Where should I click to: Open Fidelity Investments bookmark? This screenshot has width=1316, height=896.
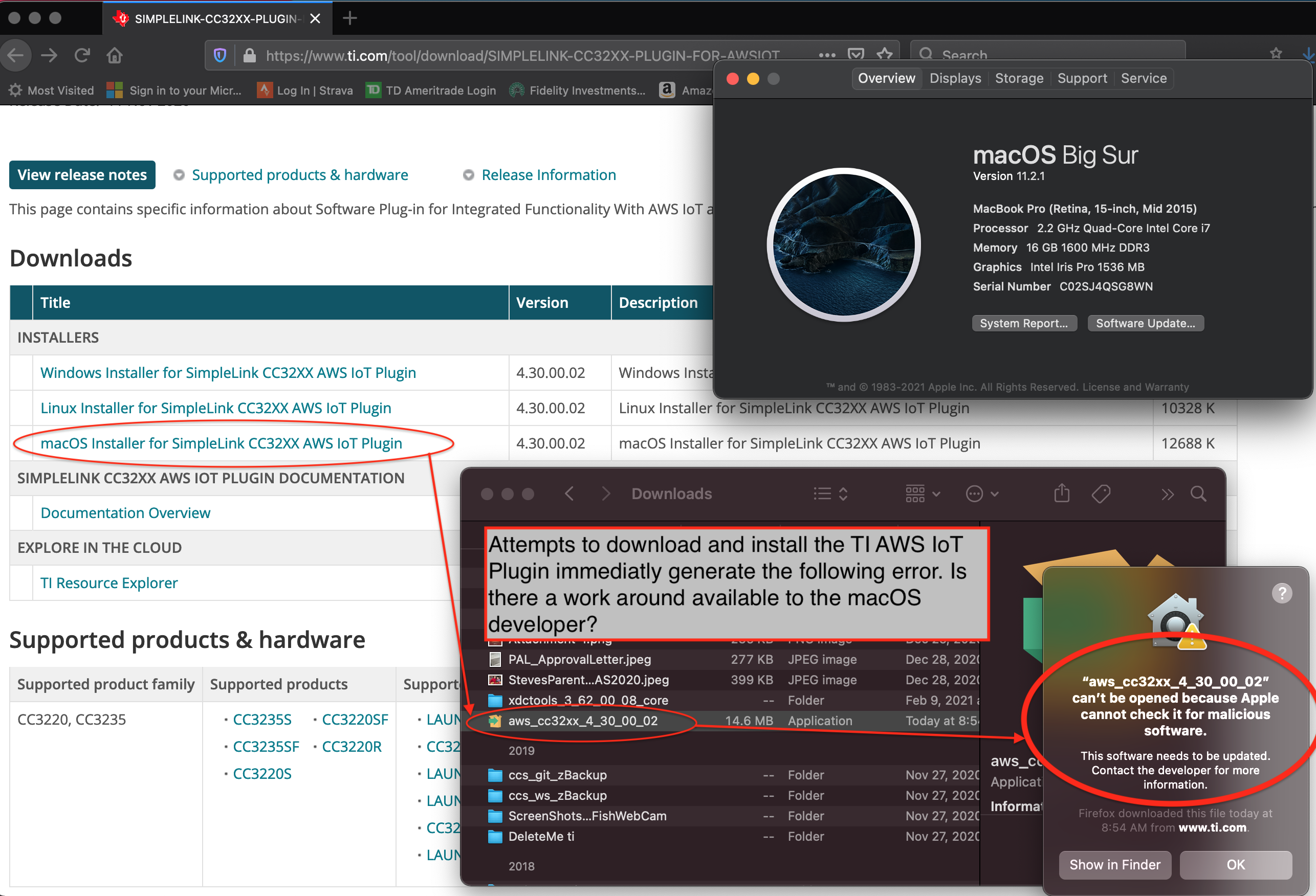[578, 90]
